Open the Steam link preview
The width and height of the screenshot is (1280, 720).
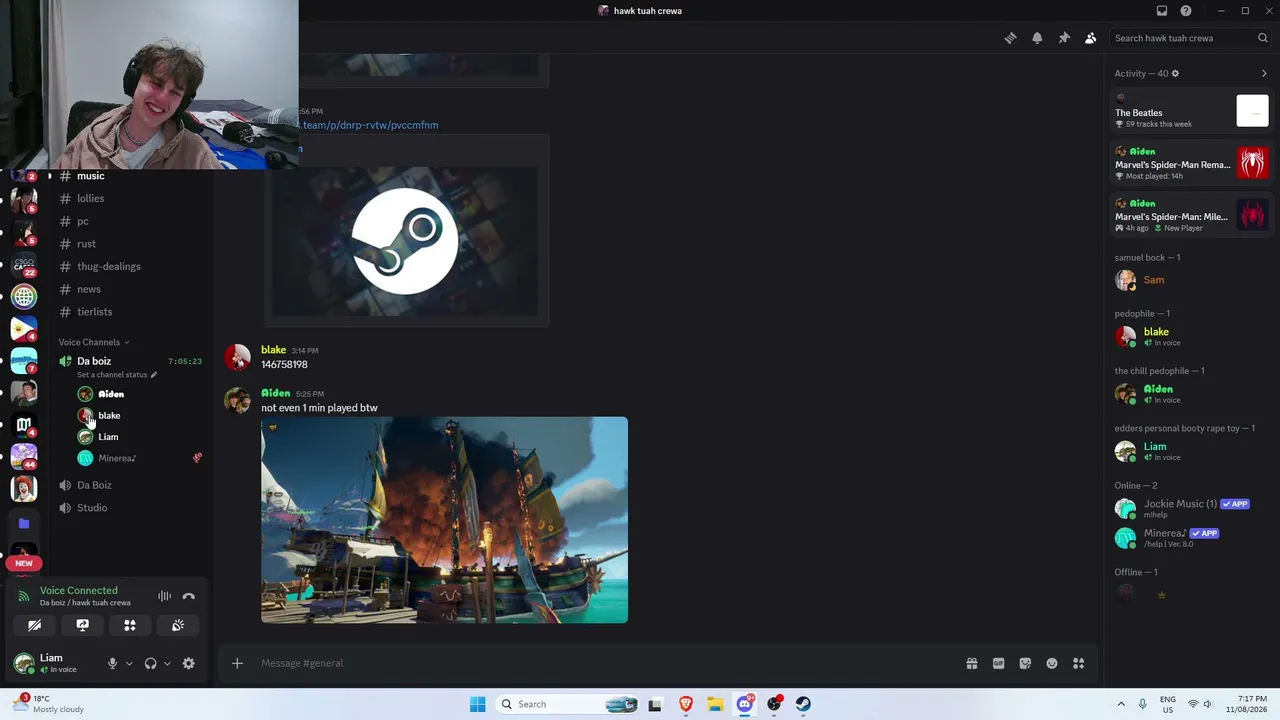pos(406,241)
